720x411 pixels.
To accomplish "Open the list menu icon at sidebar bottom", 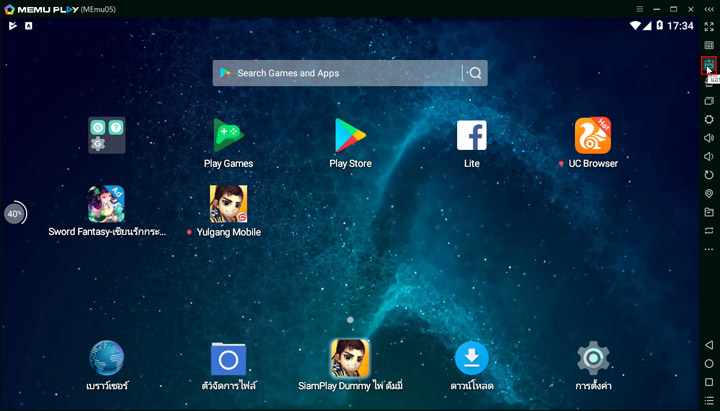I will [x=709, y=401].
